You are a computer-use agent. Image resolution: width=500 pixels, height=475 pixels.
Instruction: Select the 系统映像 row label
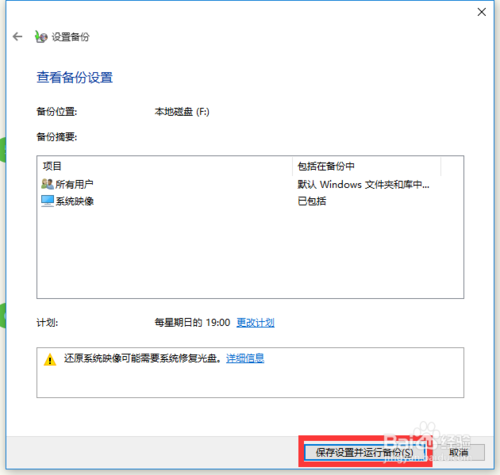(x=75, y=201)
